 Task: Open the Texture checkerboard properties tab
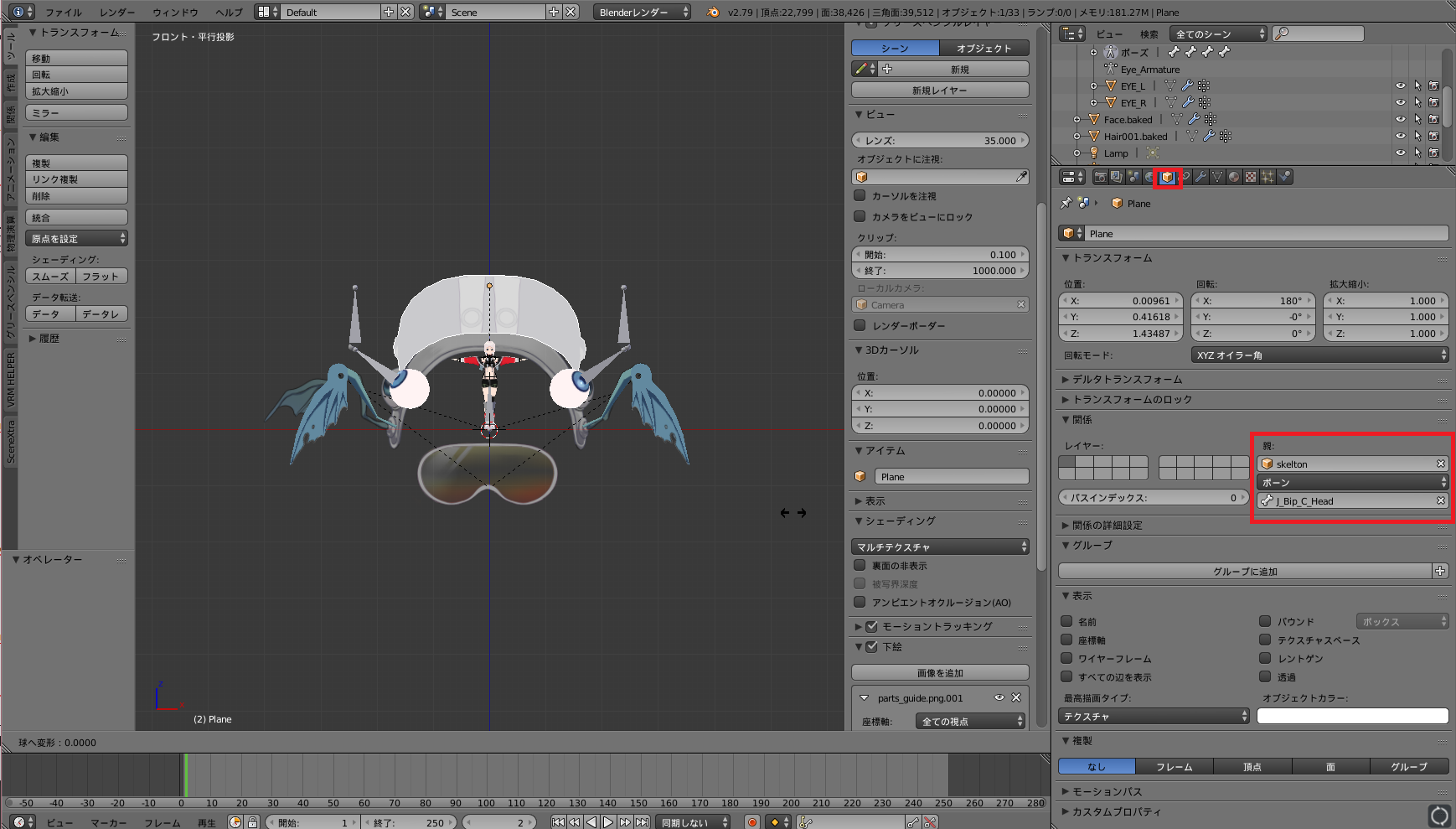click(1251, 177)
